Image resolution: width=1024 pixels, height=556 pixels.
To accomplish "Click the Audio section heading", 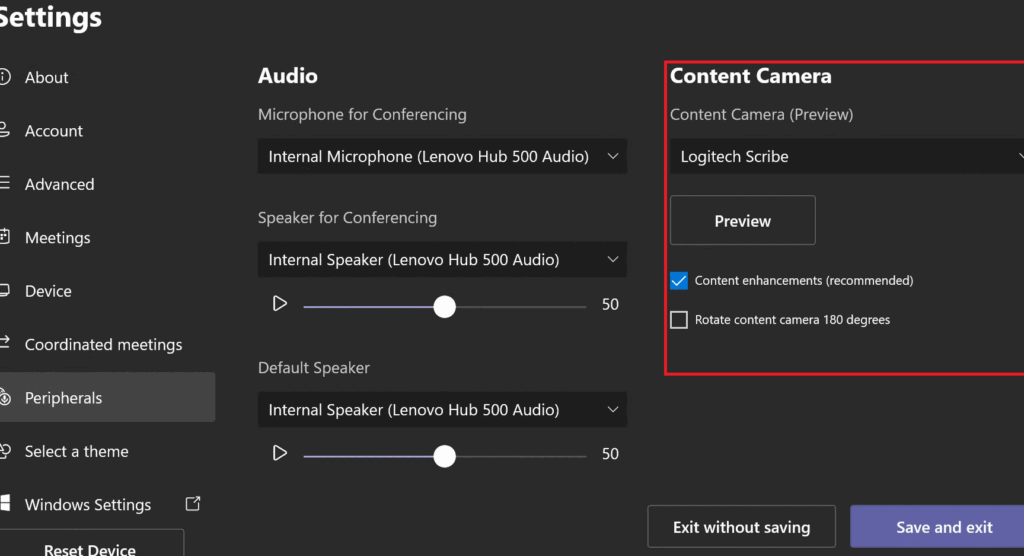I will coord(287,76).
